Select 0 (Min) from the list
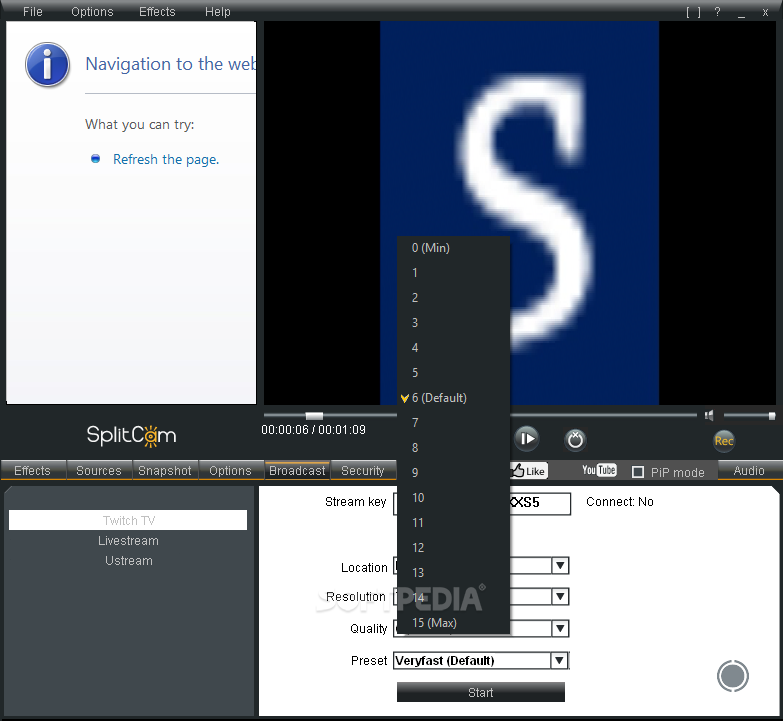 coord(453,248)
